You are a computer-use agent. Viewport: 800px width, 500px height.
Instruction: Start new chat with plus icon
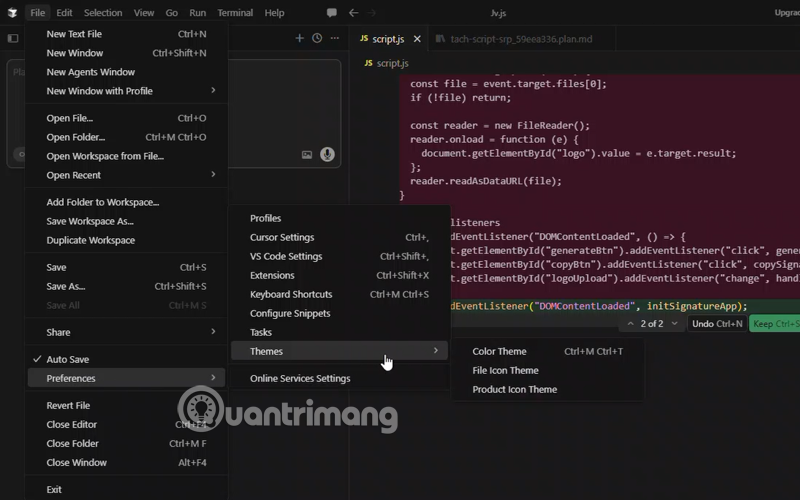coord(299,38)
